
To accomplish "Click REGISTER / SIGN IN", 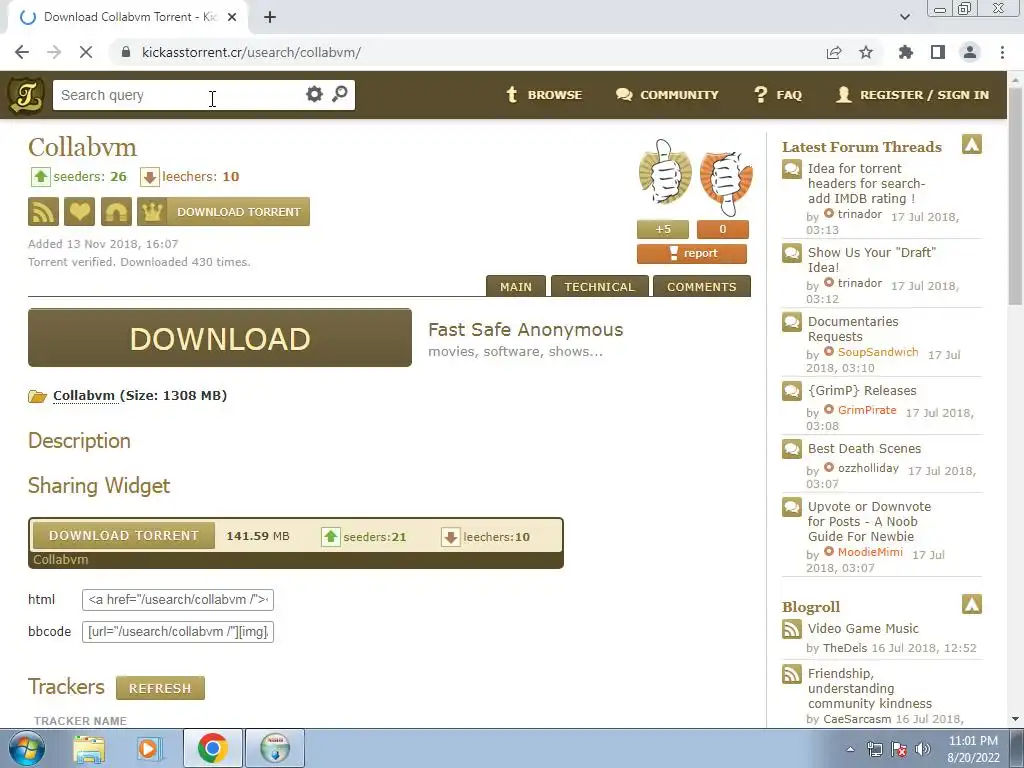I will (913, 95).
